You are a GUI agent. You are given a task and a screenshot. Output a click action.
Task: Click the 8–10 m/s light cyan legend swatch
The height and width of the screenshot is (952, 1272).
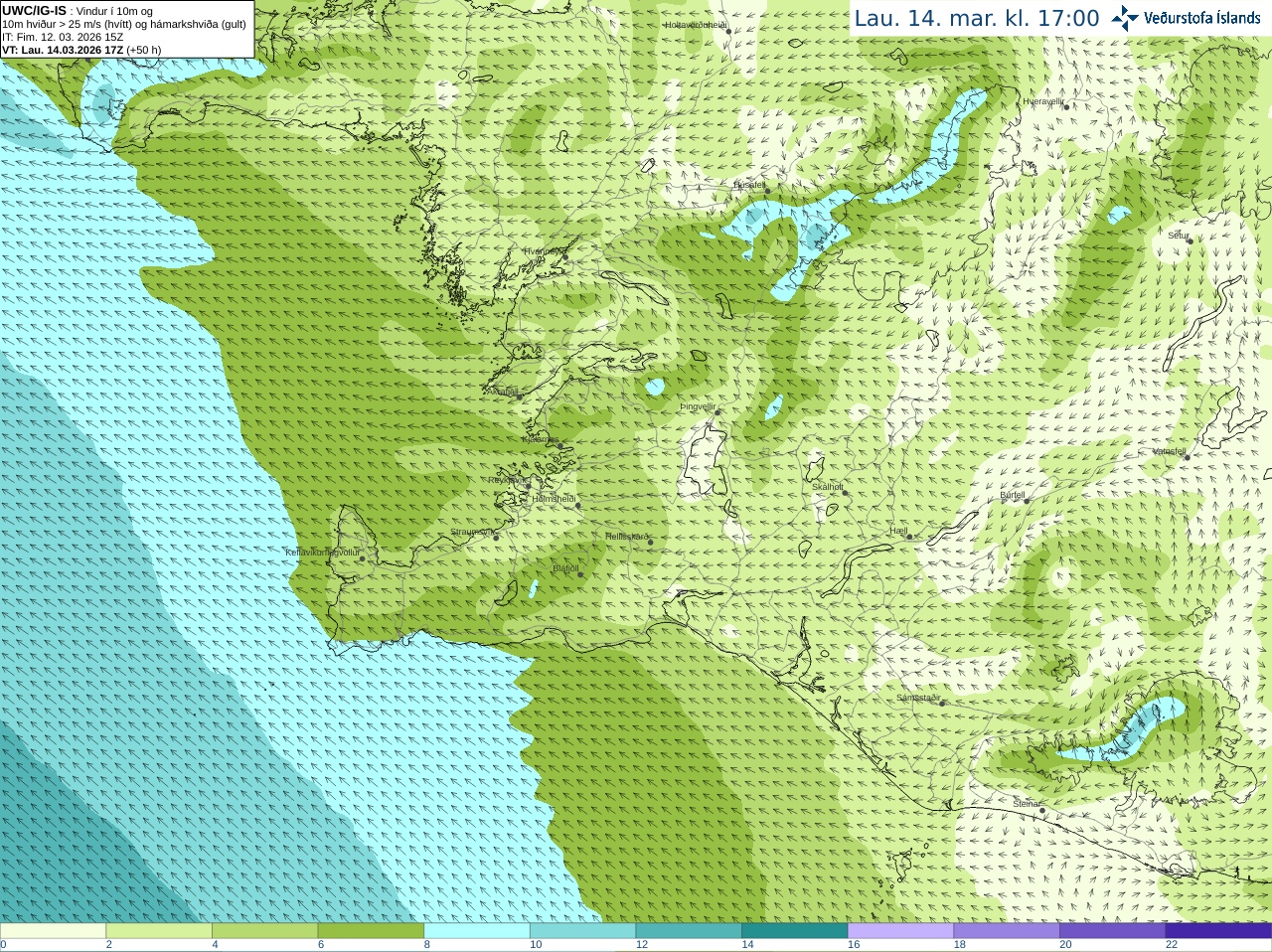[x=477, y=931]
